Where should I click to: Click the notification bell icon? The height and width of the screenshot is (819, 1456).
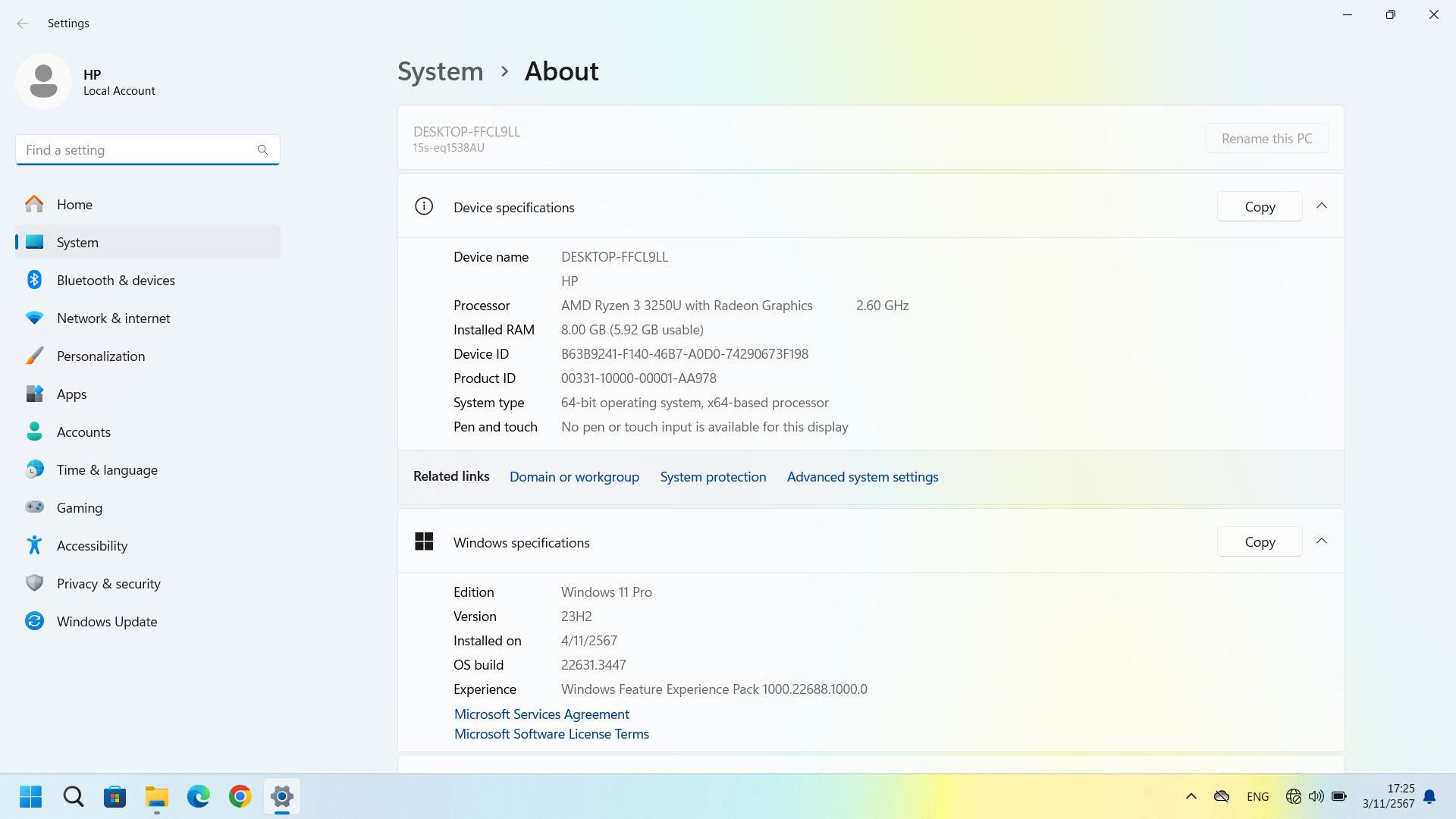tap(1429, 797)
